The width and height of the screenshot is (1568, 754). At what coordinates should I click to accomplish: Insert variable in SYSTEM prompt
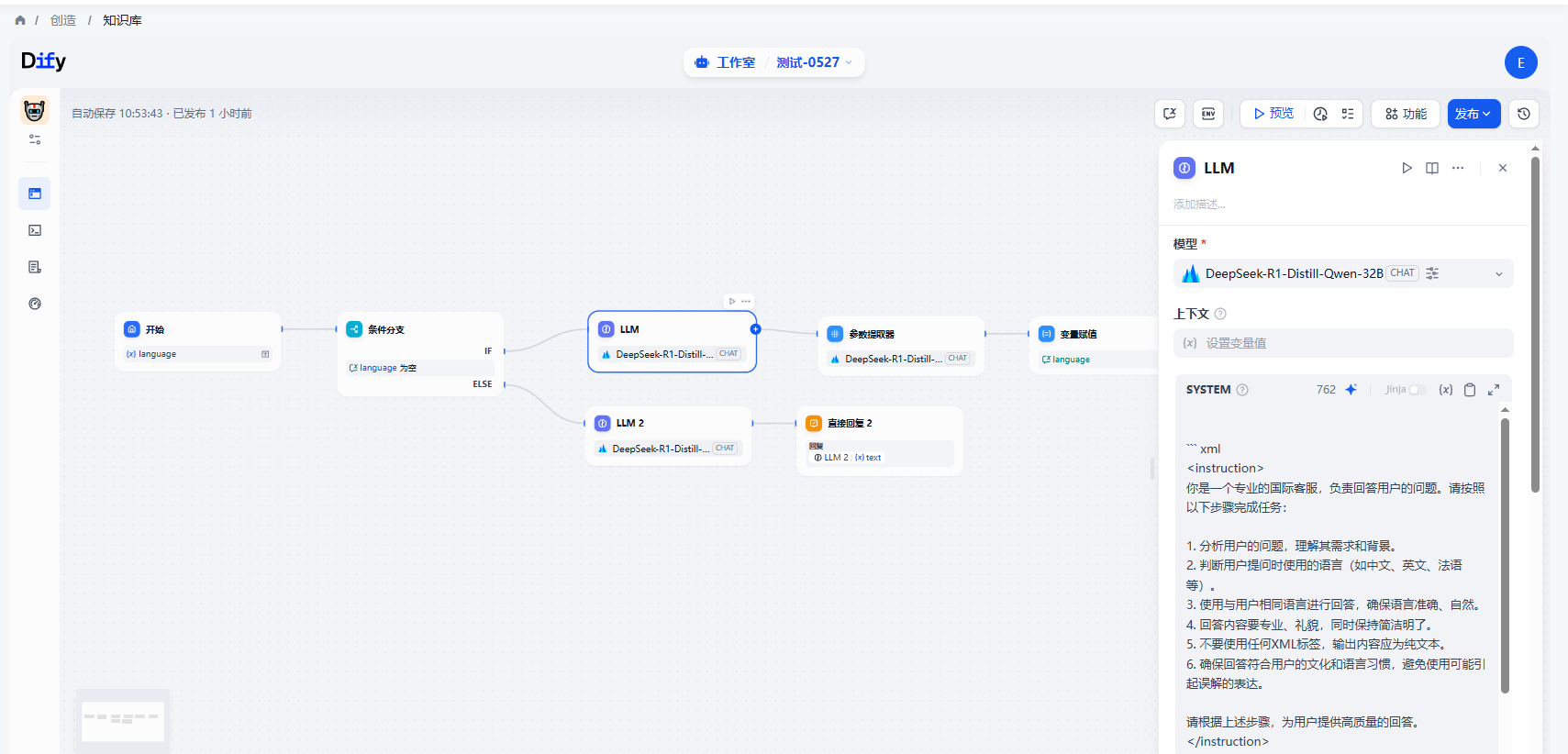(1446, 390)
